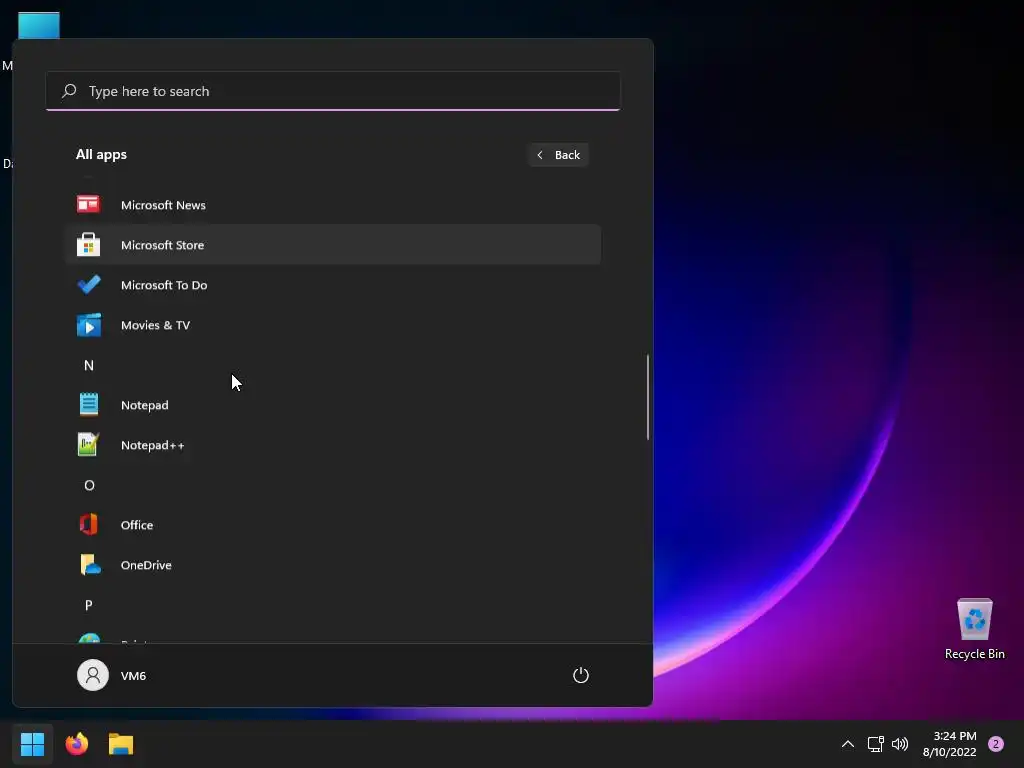Select OneDrive label text
The height and width of the screenshot is (768, 1024).
[146, 565]
